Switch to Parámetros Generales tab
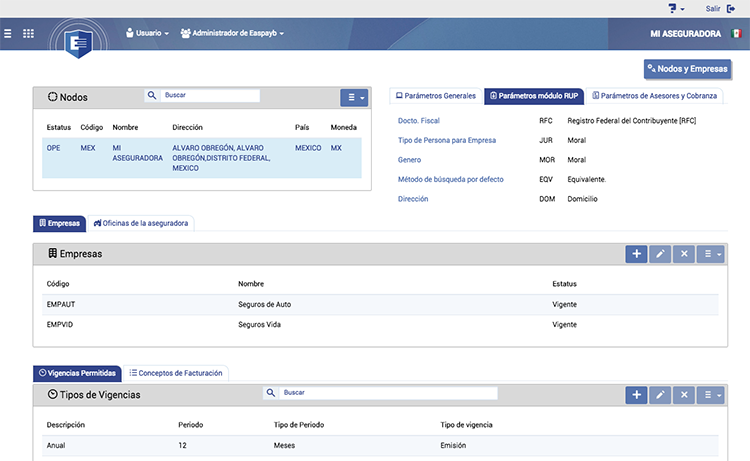 [436, 96]
